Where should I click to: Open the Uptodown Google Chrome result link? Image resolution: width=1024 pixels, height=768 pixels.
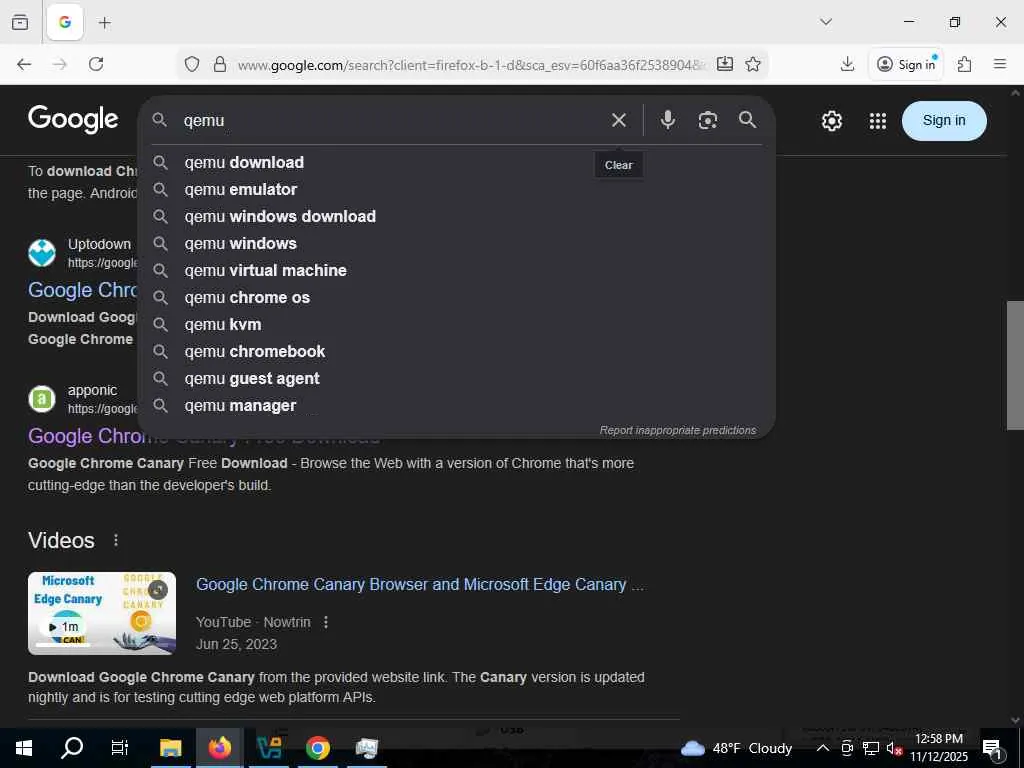[82, 290]
